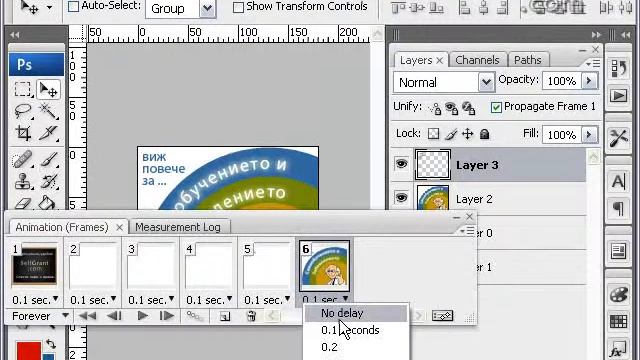The image size is (640, 360).
Task: Open the Swatches grid icon in dock
Action: coord(619,322)
